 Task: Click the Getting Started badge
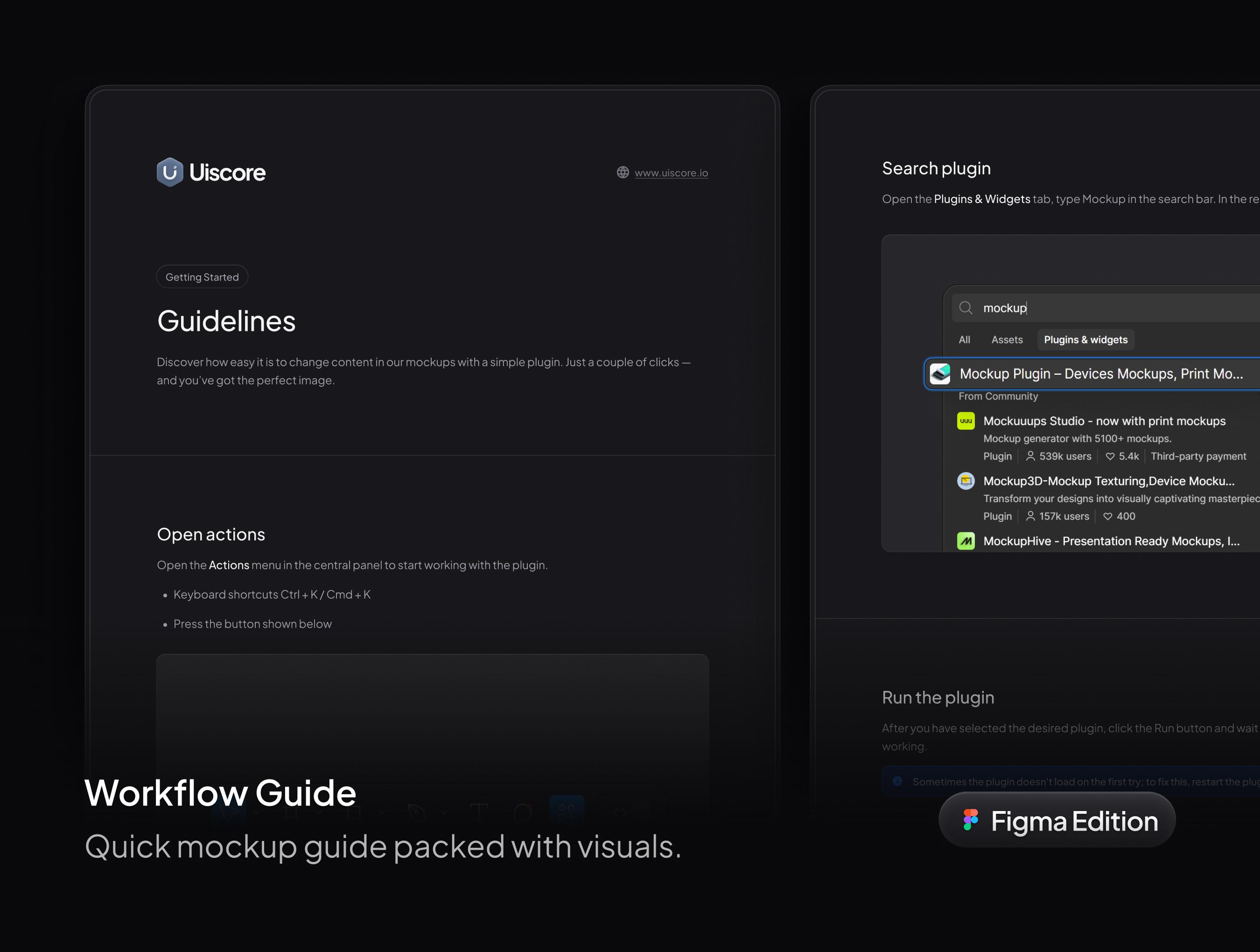pos(202,277)
